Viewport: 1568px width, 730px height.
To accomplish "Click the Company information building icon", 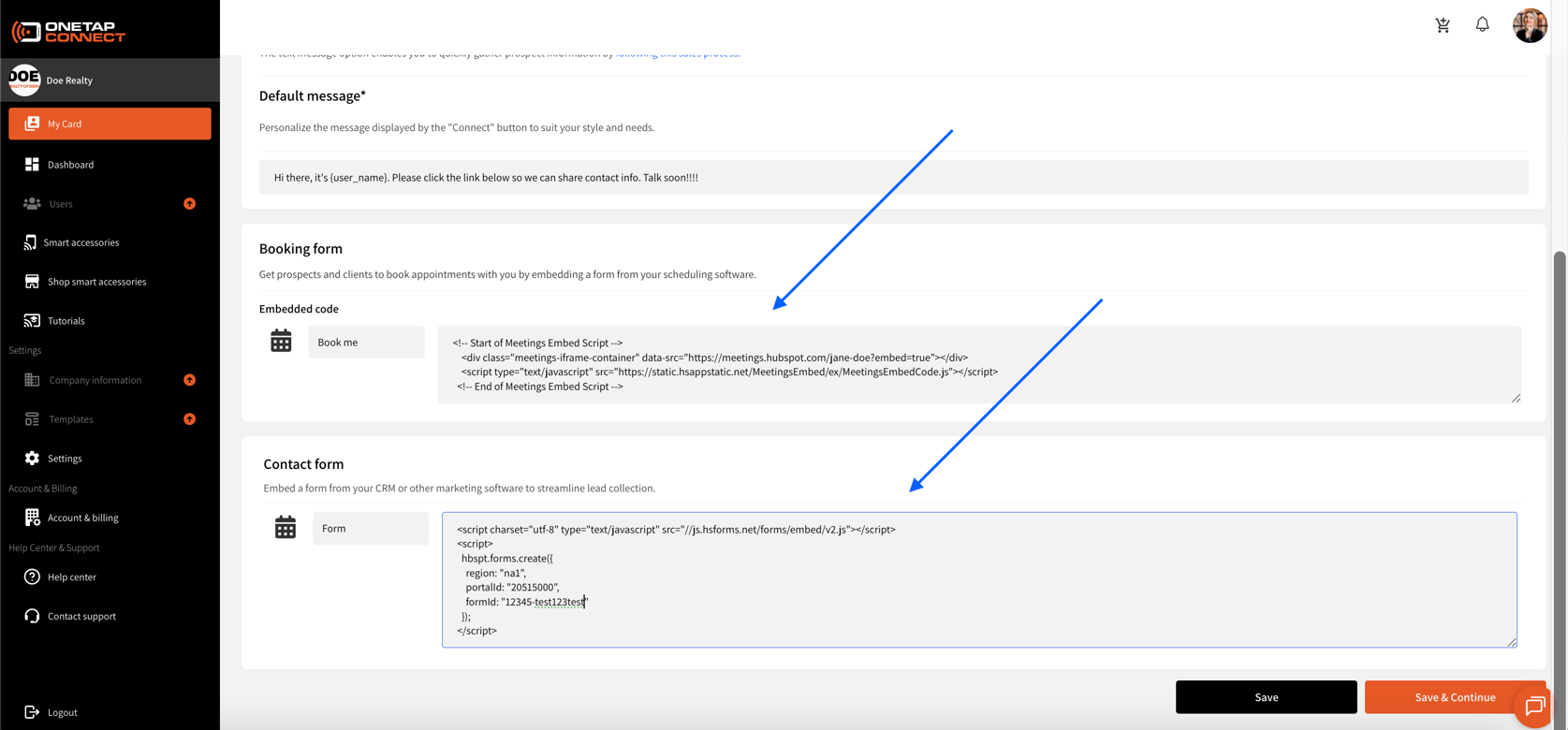I will pyautogui.click(x=32, y=380).
